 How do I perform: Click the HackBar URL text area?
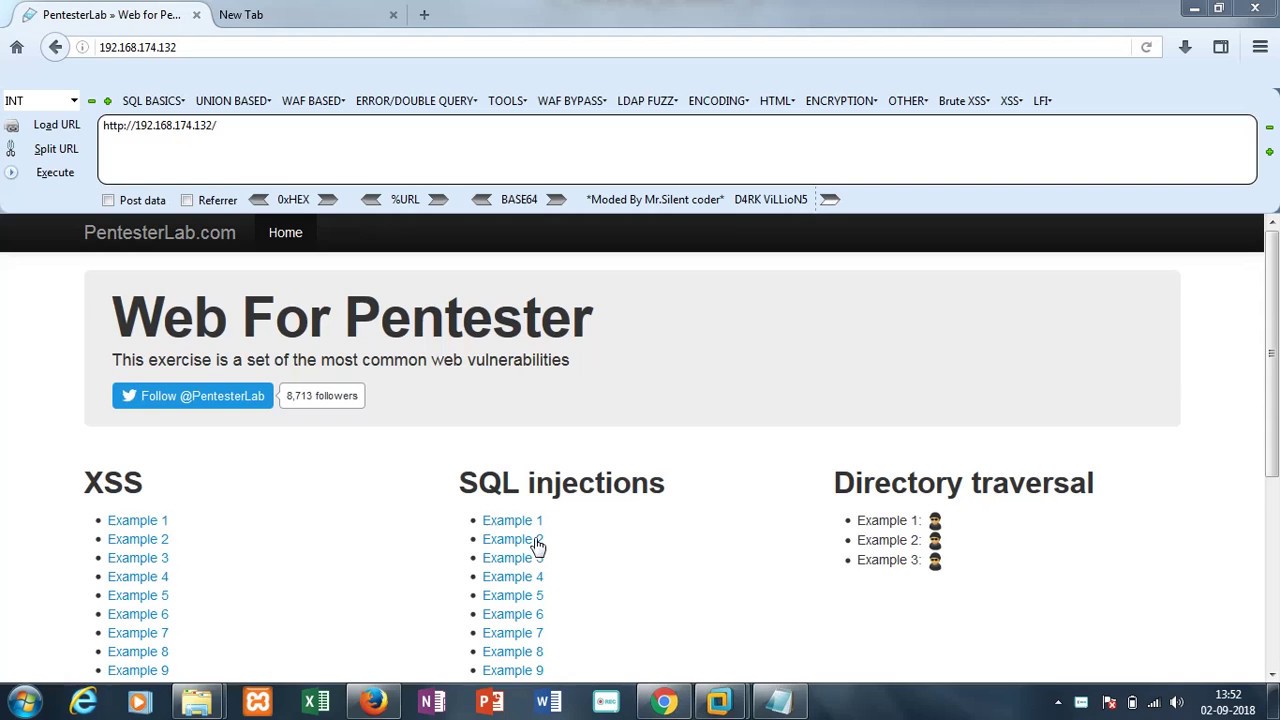677,150
